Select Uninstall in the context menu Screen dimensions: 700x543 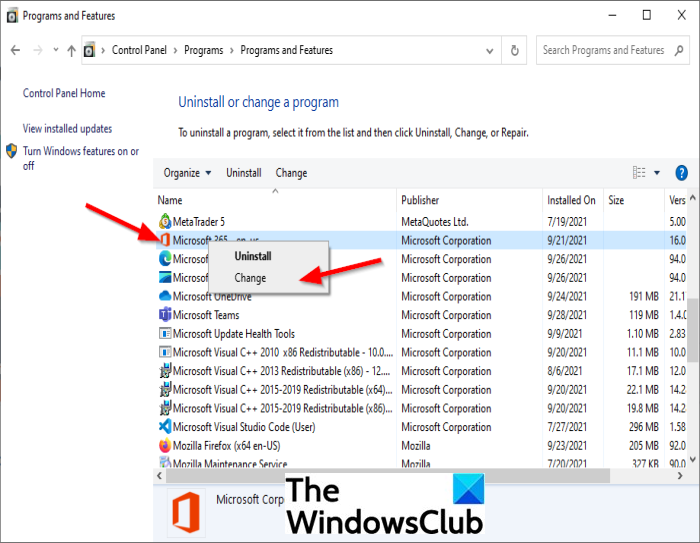pyautogui.click(x=253, y=256)
